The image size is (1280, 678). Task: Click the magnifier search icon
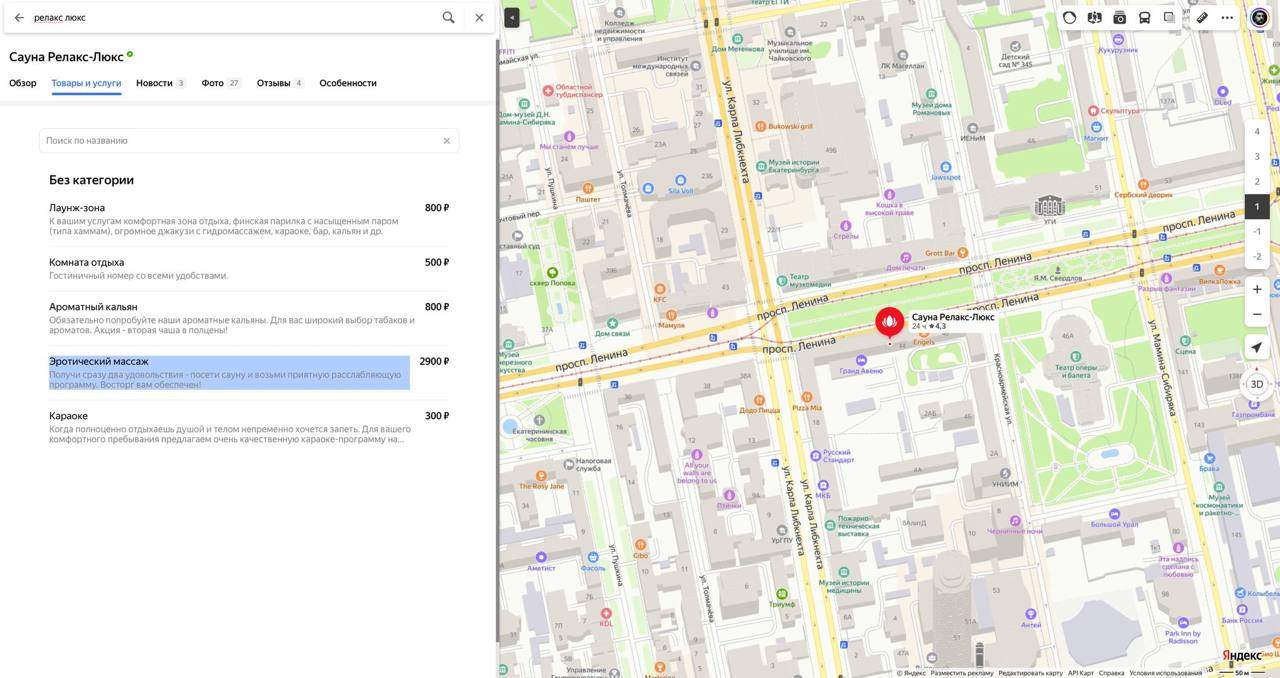pyautogui.click(x=448, y=17)
